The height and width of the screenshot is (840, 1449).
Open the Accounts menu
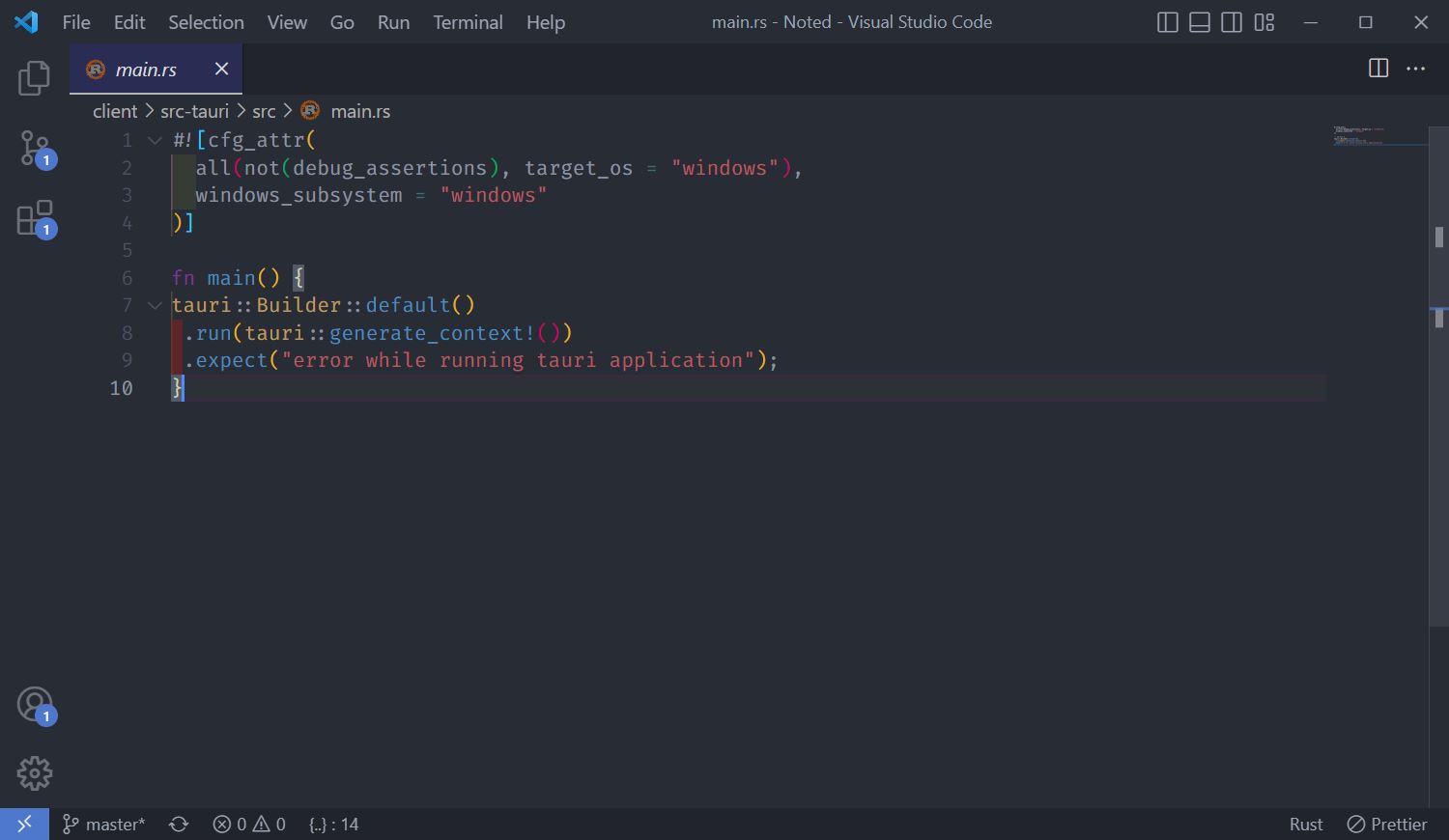(x=36, y=706)
